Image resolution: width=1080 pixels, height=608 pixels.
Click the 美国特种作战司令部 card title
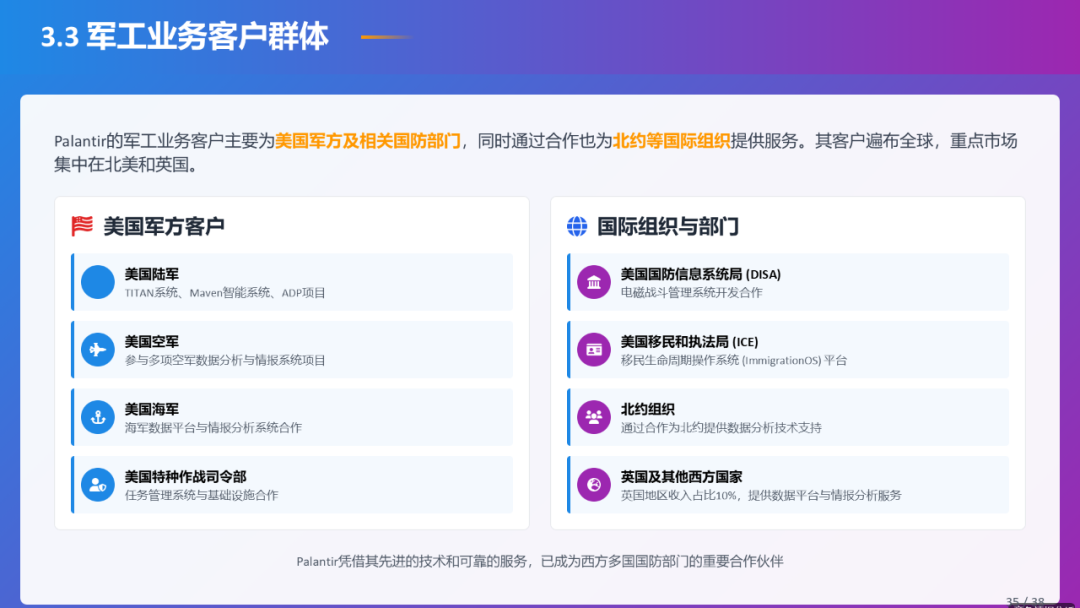point(185,476)
